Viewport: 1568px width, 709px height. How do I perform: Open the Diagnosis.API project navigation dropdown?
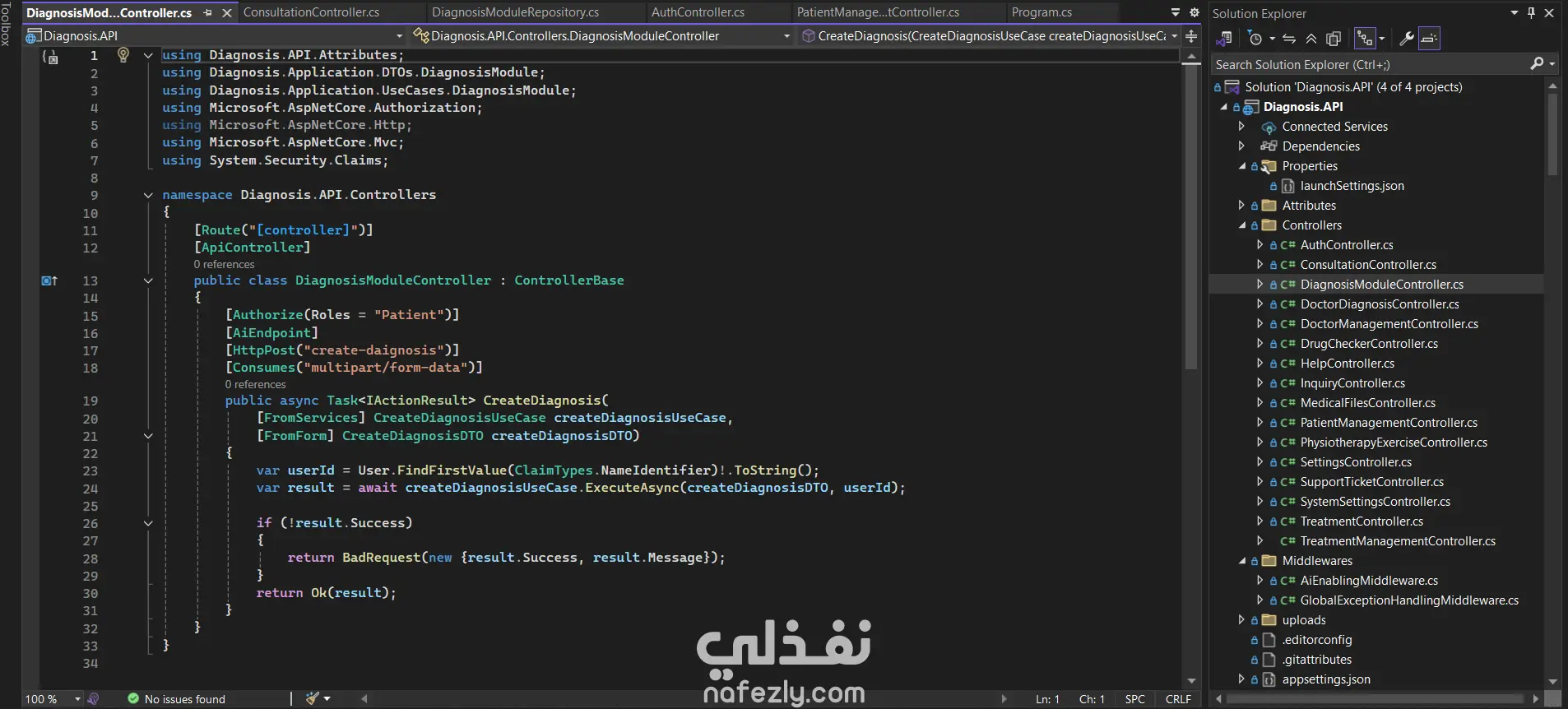coord(399,36)
